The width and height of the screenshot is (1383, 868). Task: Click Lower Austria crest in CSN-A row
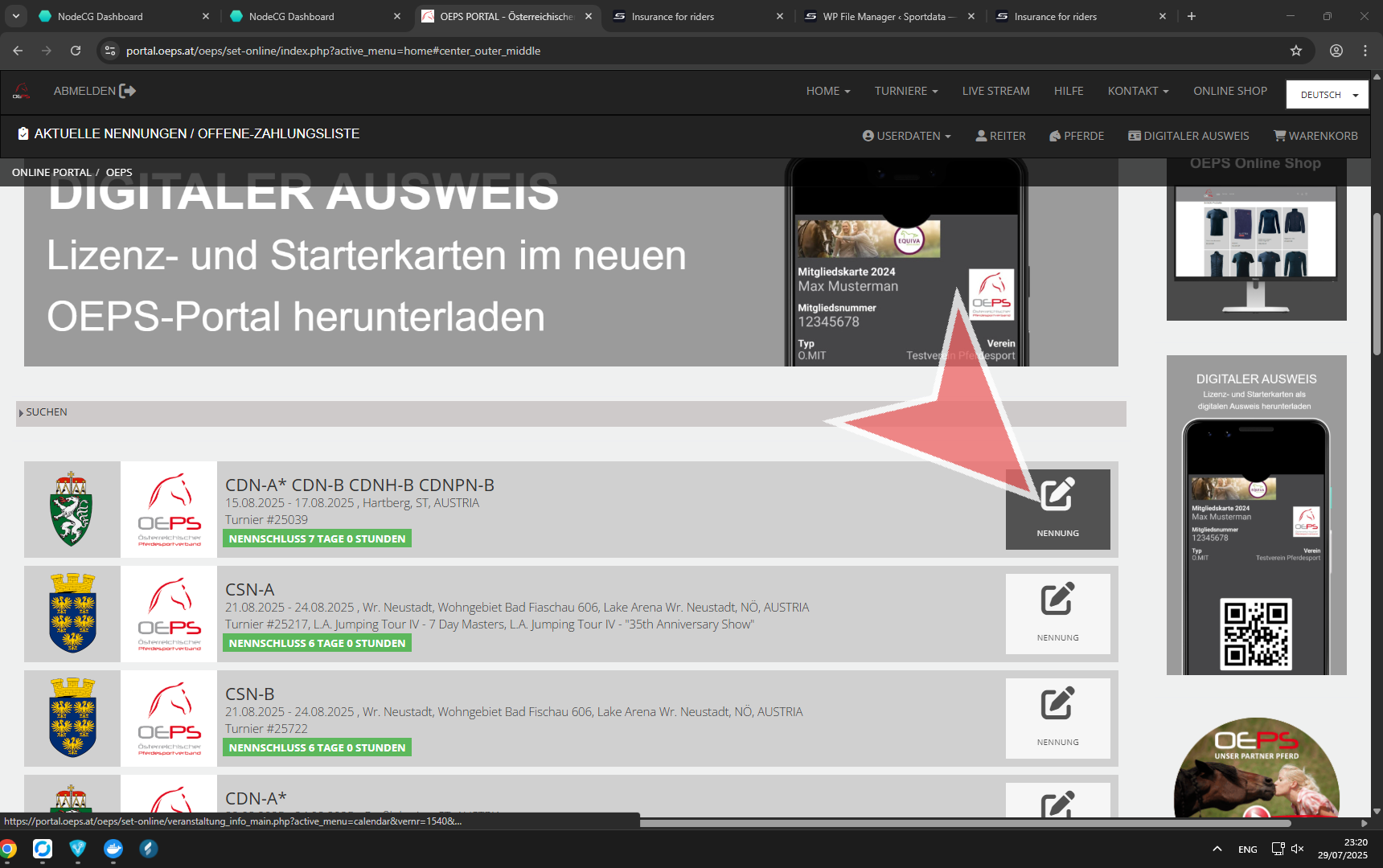click(72, 613)
